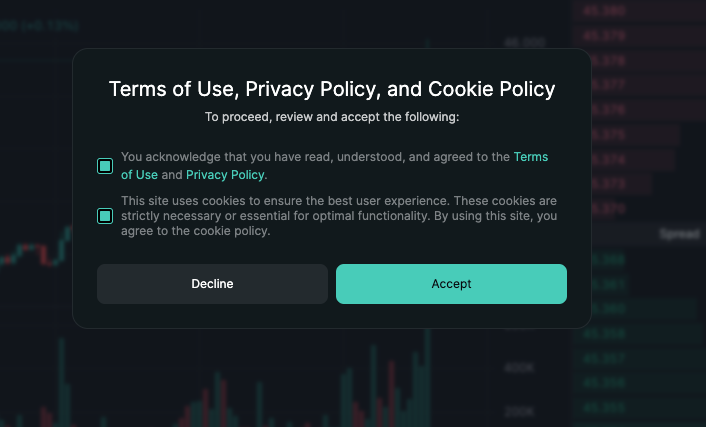
Task: Toggle the Terms of Use acknowledgment checkbox
Action: pyautogui.click(x=105, y=166)
